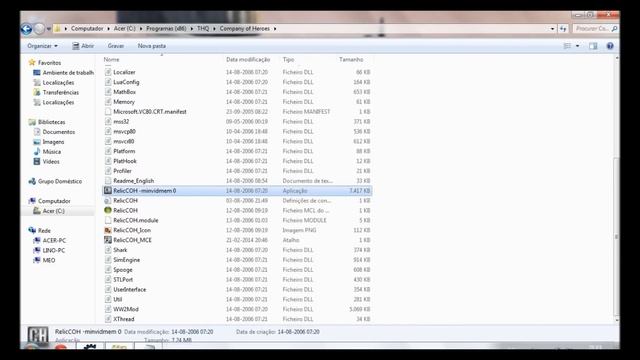Image resolution: width=640 pixels, height=360 pixels.
Task: Open the Organizar dropdown menu
Action: pos(42,46)
